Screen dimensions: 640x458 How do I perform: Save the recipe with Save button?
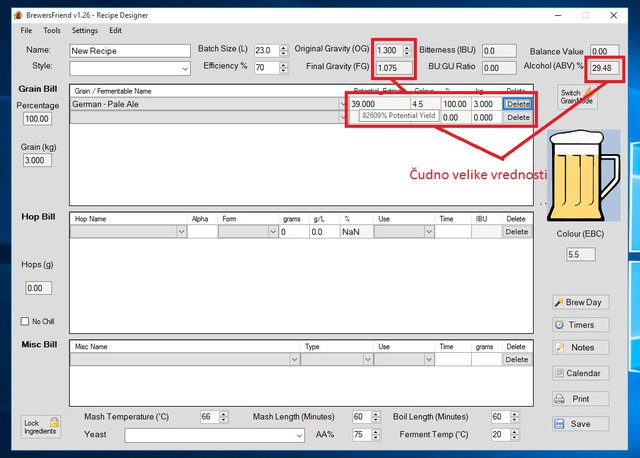581,424
